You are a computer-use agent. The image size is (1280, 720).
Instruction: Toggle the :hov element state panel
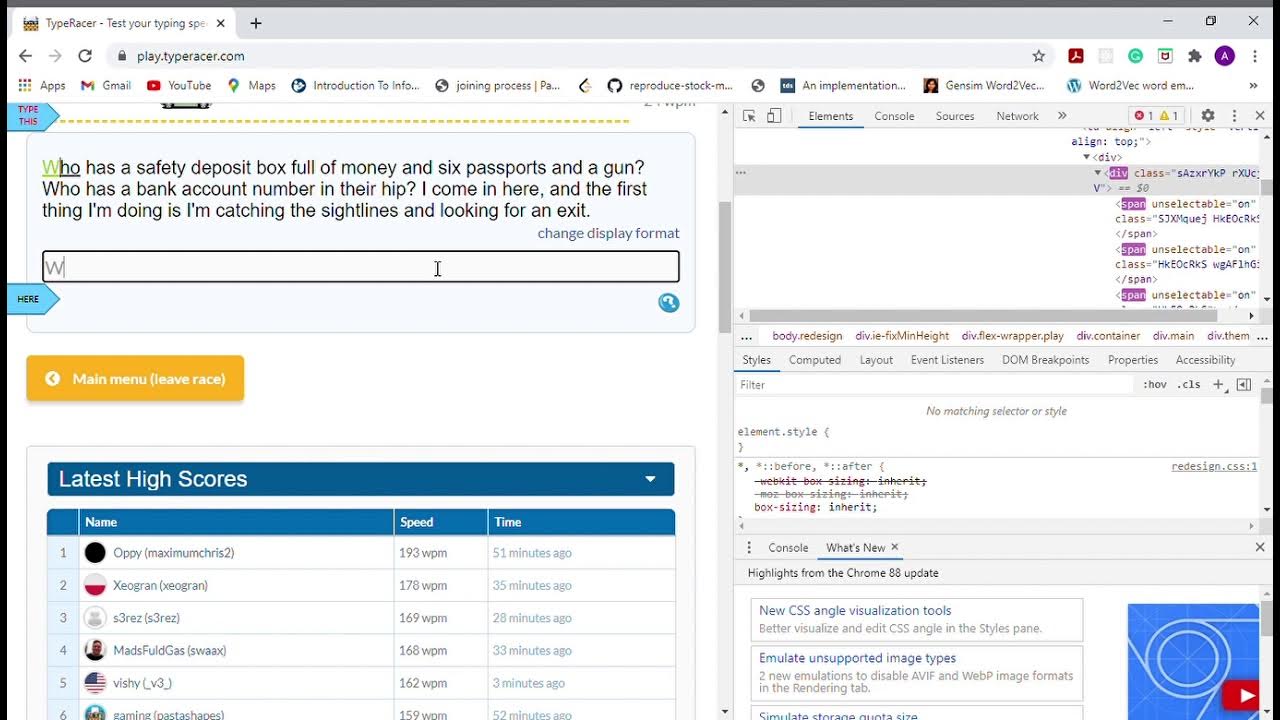[1155, 385]
